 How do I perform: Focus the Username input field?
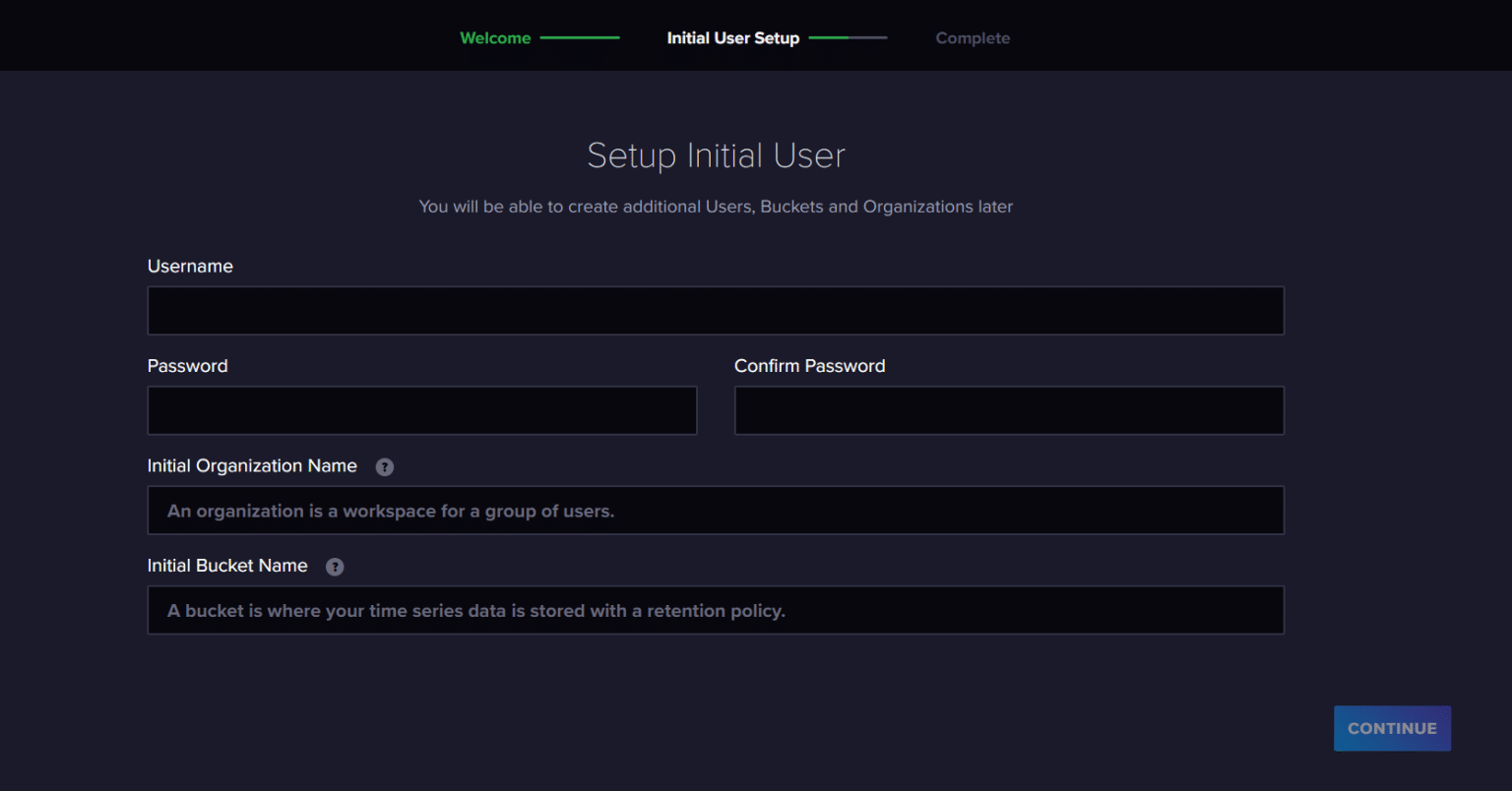[716, 311]
